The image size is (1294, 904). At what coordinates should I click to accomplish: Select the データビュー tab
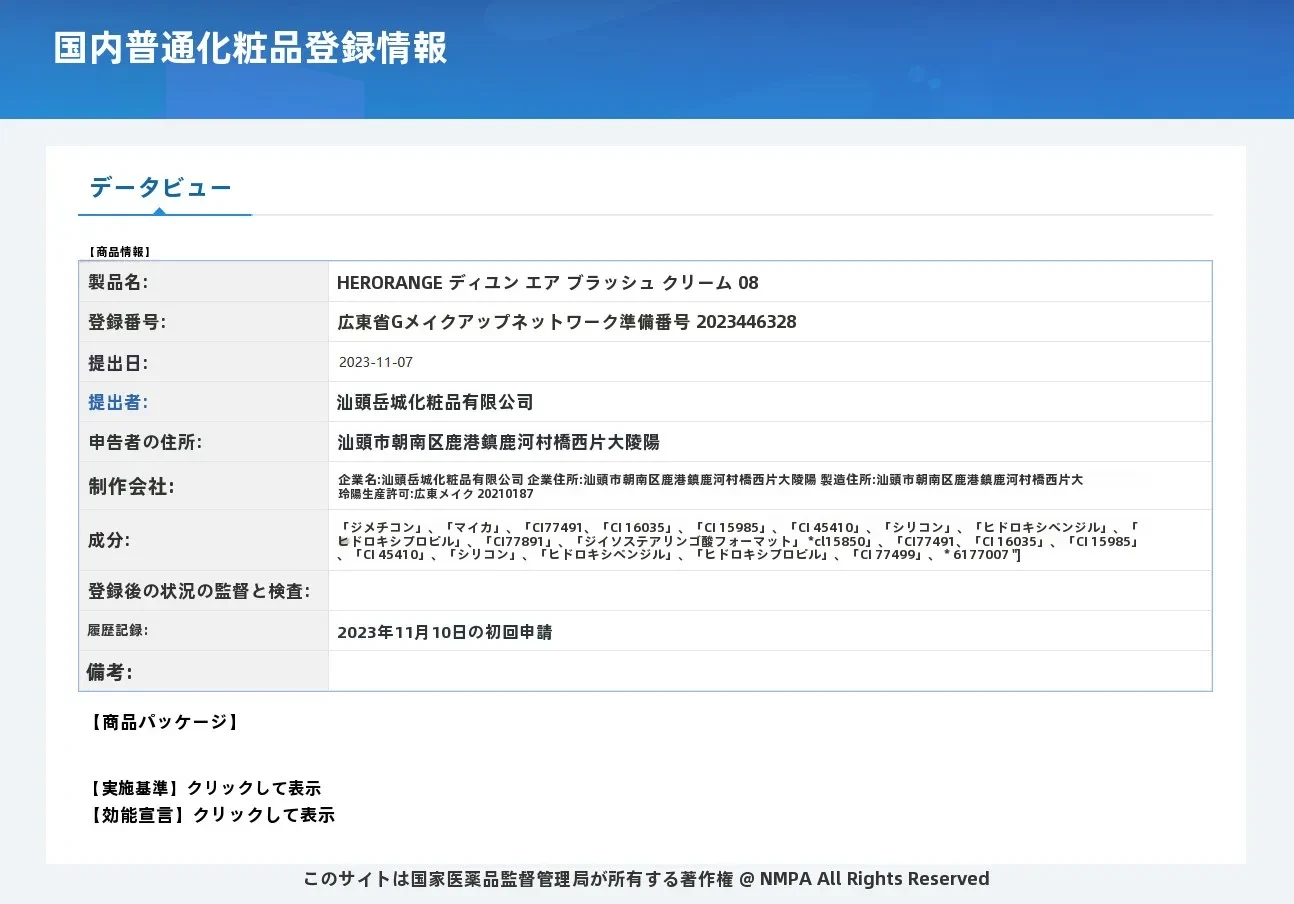pyautogui.click(x=161, y=187)
